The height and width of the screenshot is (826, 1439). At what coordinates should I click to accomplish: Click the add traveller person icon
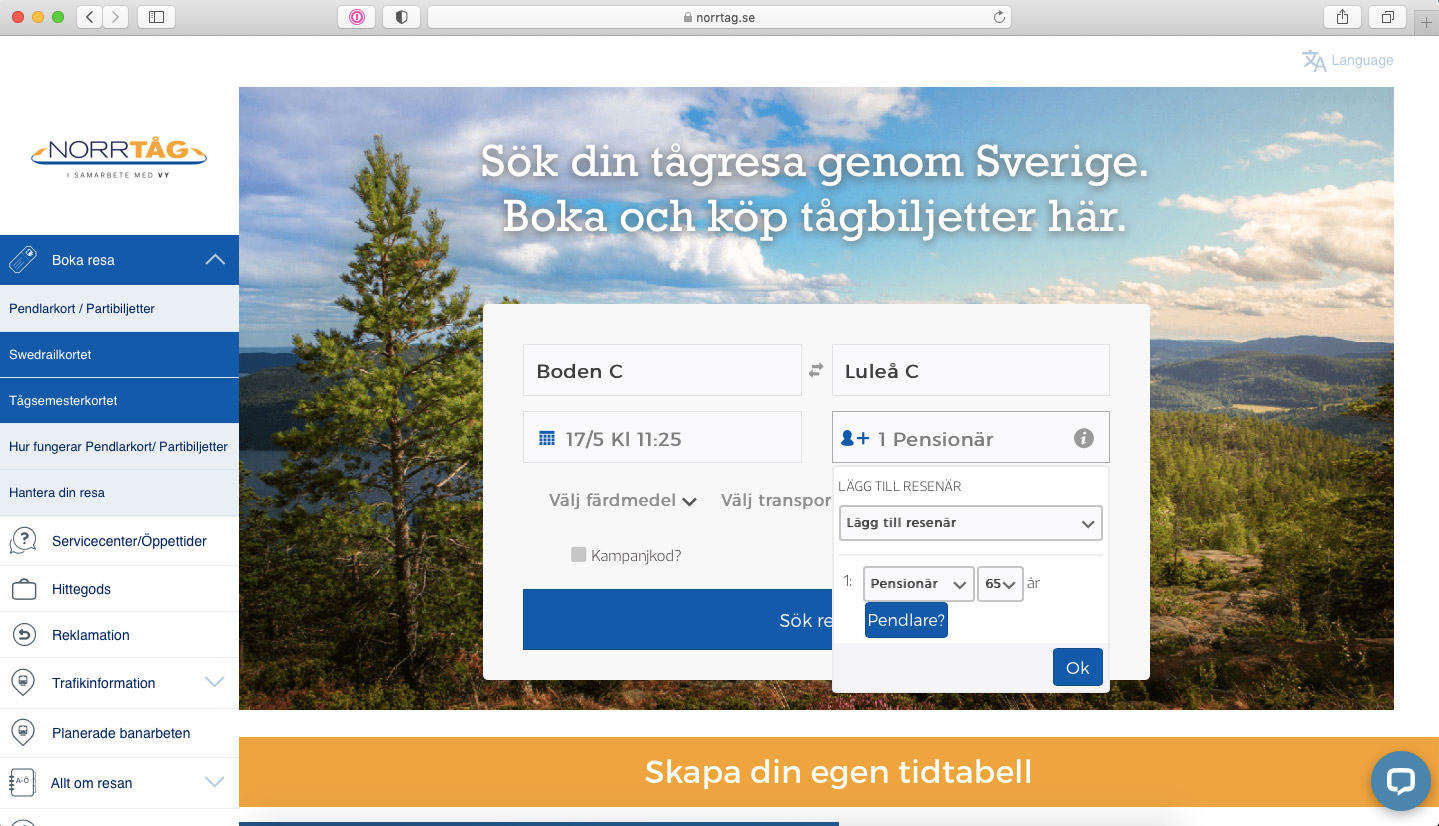point(855,438)
